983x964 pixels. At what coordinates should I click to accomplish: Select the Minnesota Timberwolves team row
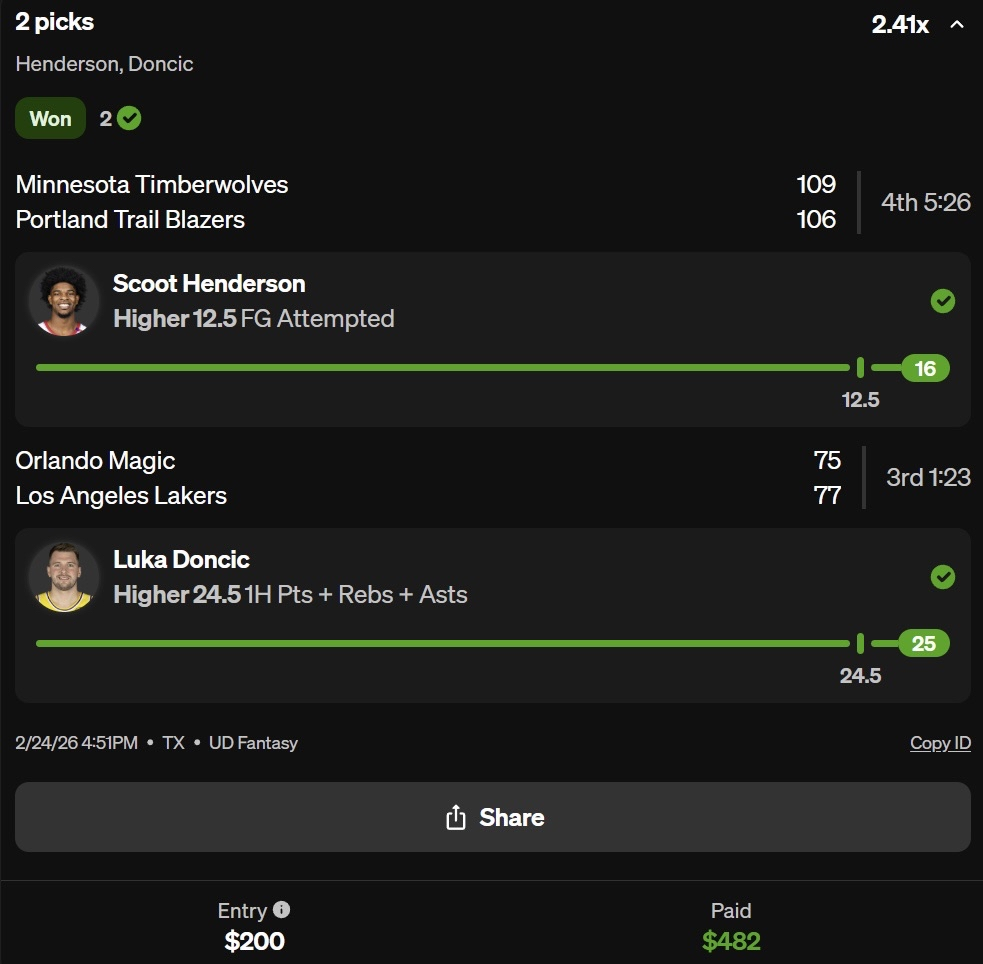[152, 185]
